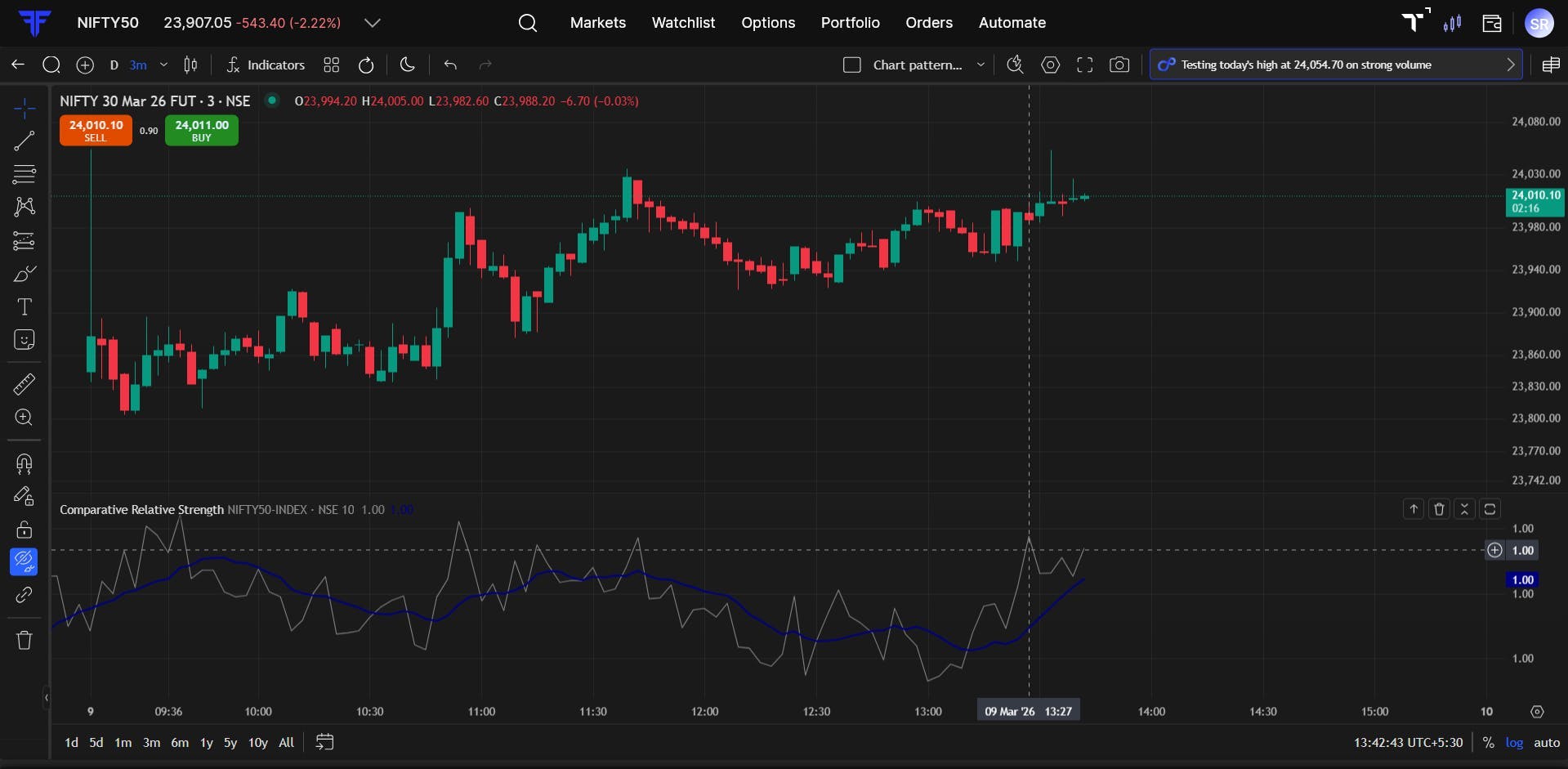This screenshot has width=1568, height=769.
Task: Open the Indicators menu
Action: pyautogui.click(x=266, y=65)
